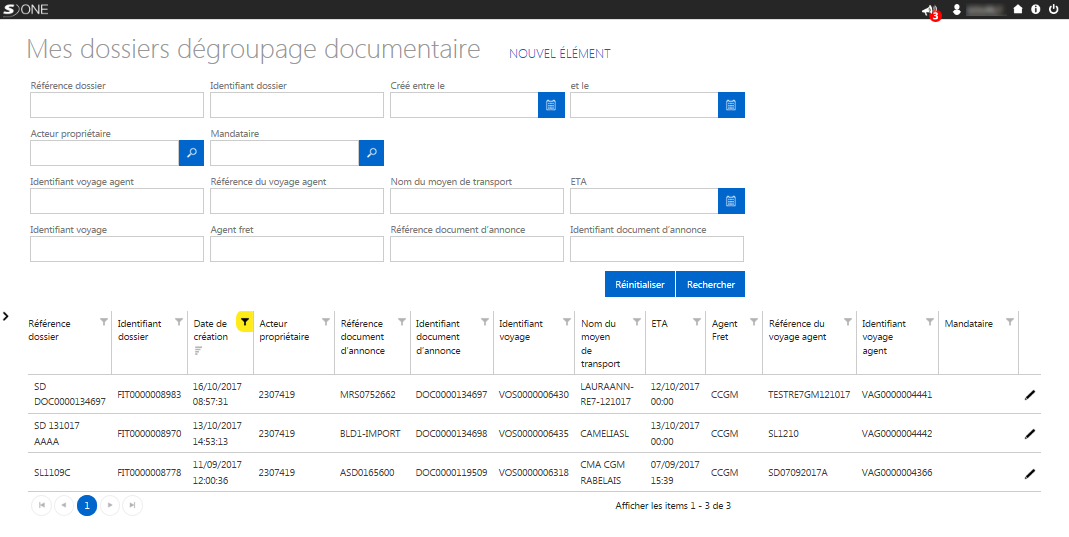Focus Référence document d'annonce input
Viewport: 1069px width, 537px height.
477,249
